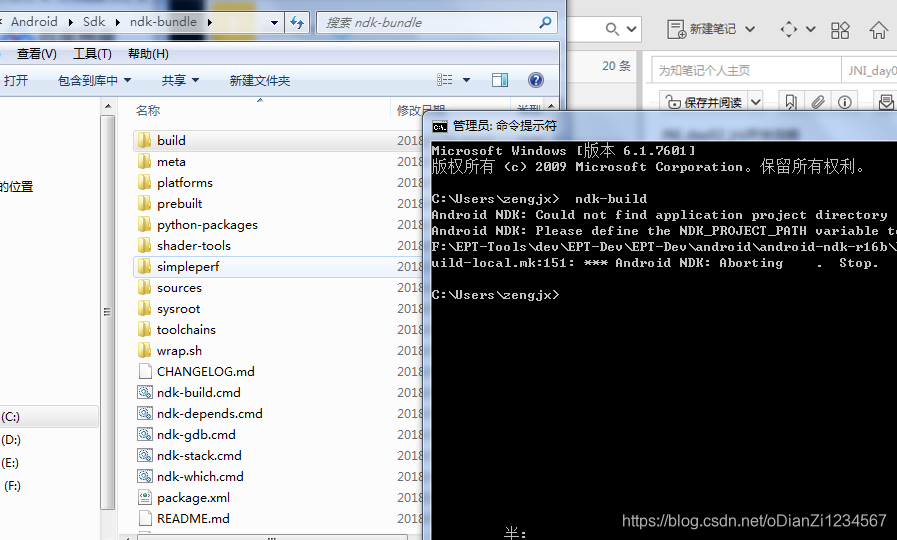
Task: Click the search magnifier in Explorer
Action: (x=545, y=22)
